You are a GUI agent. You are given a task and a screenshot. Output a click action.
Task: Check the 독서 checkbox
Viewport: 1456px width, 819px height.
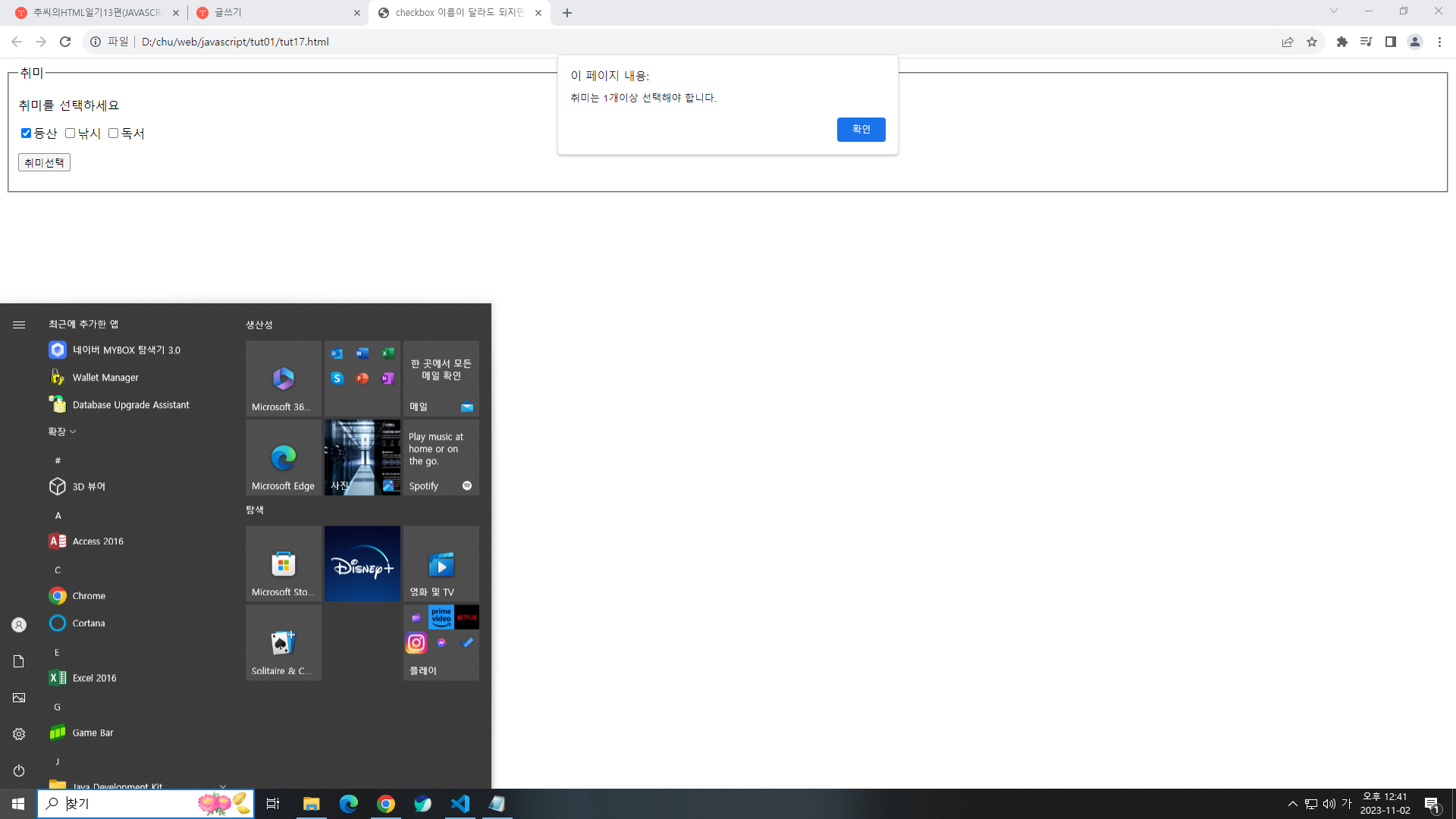point(114,133)
